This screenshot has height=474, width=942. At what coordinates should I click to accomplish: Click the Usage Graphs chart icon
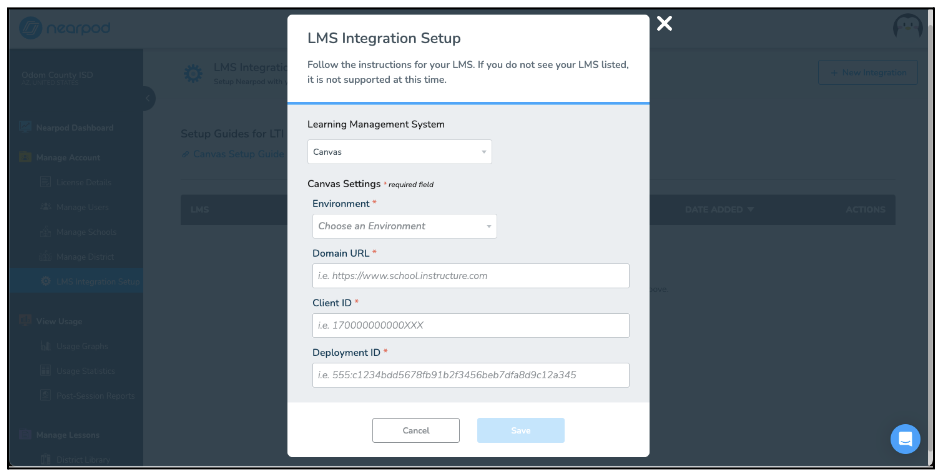point(45,347)
